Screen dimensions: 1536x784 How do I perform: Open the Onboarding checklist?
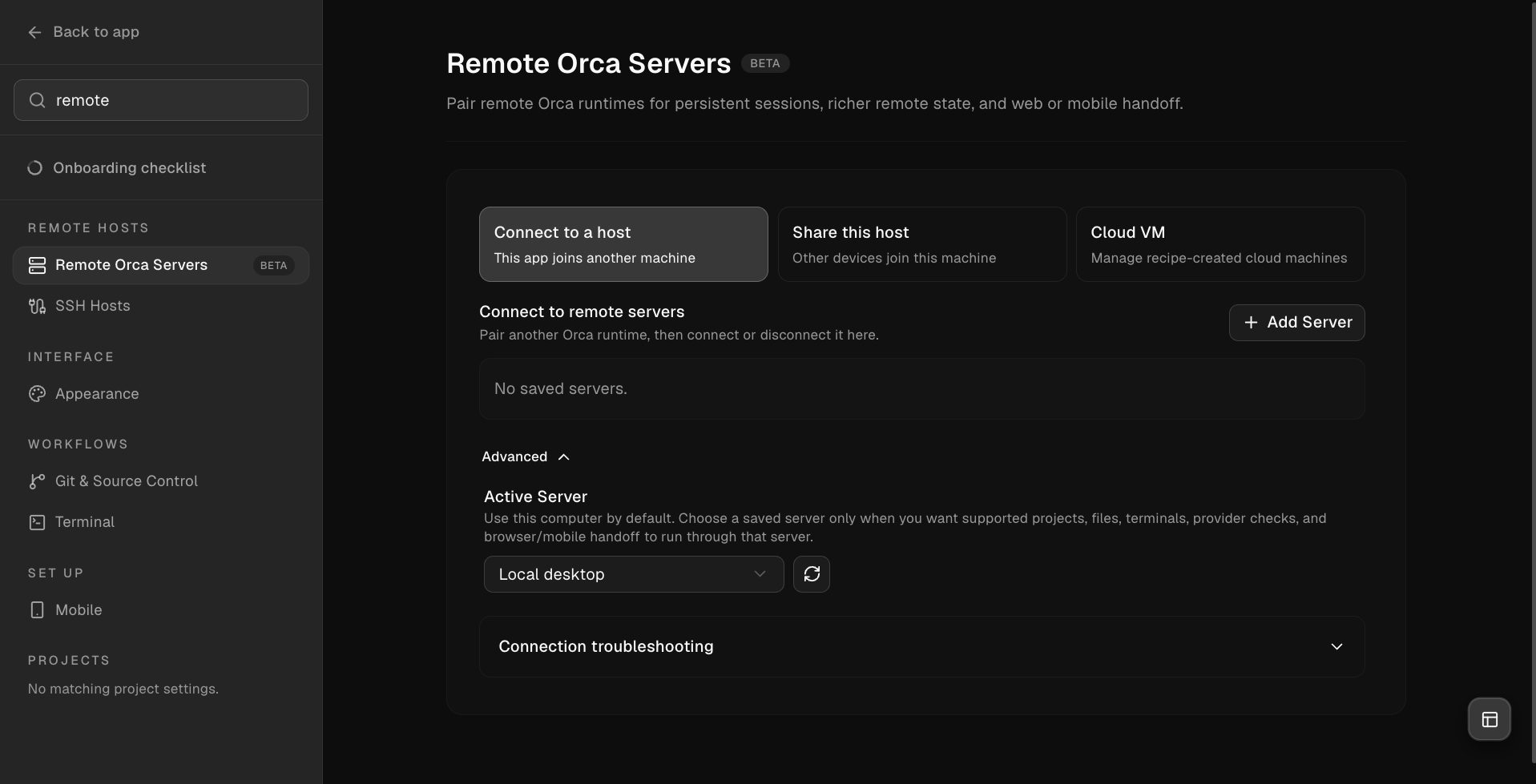coord(161,168)
